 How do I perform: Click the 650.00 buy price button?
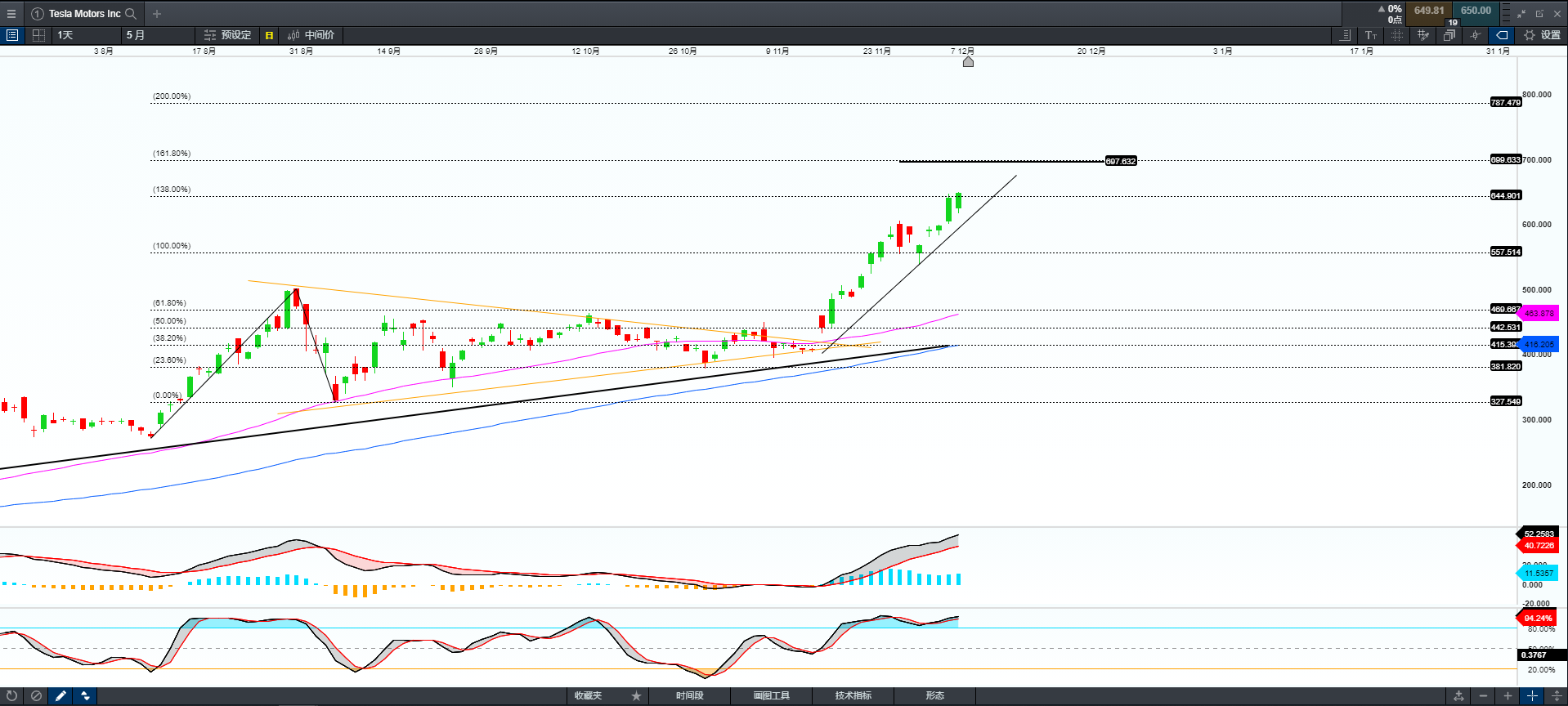point(1476,11)
